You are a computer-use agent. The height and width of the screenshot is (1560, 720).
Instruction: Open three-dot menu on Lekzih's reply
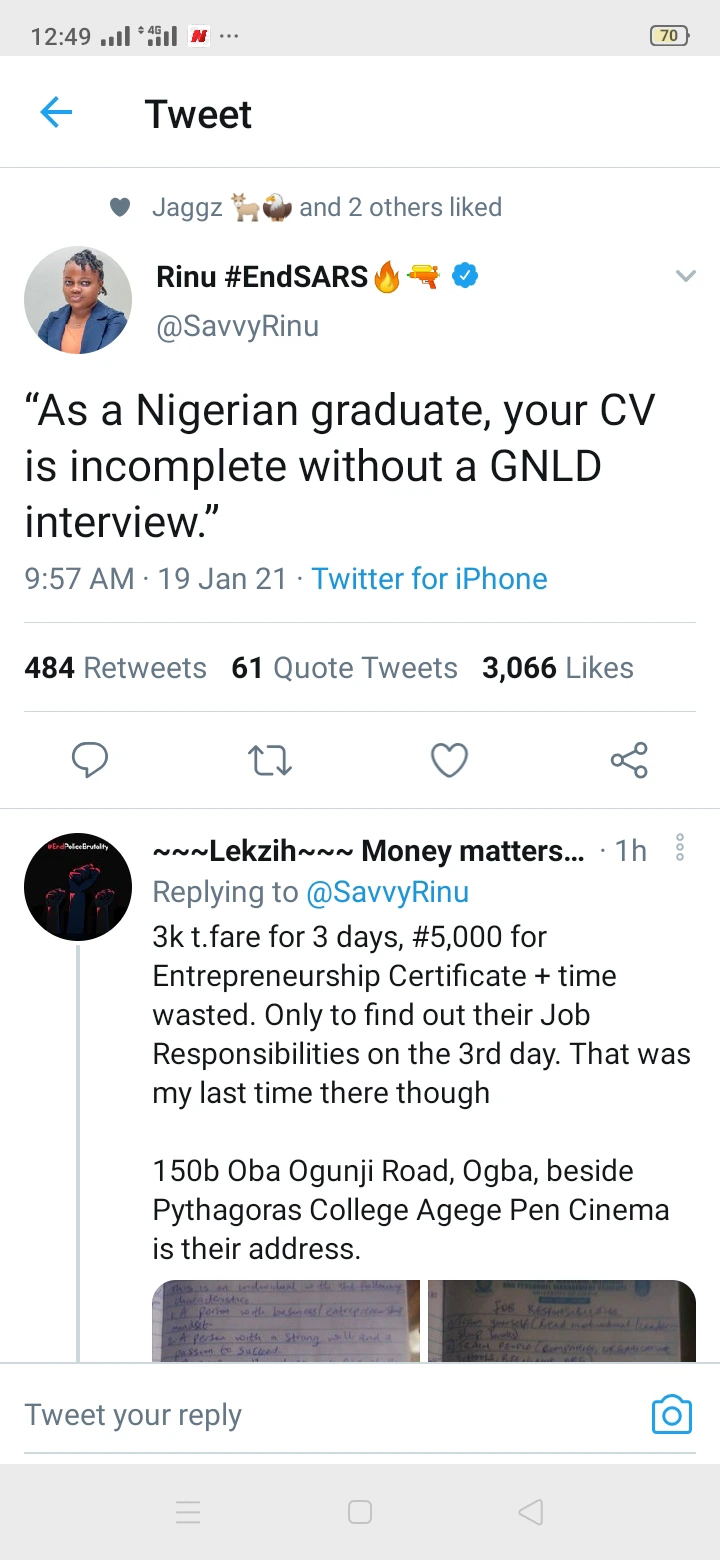[680, 848]
